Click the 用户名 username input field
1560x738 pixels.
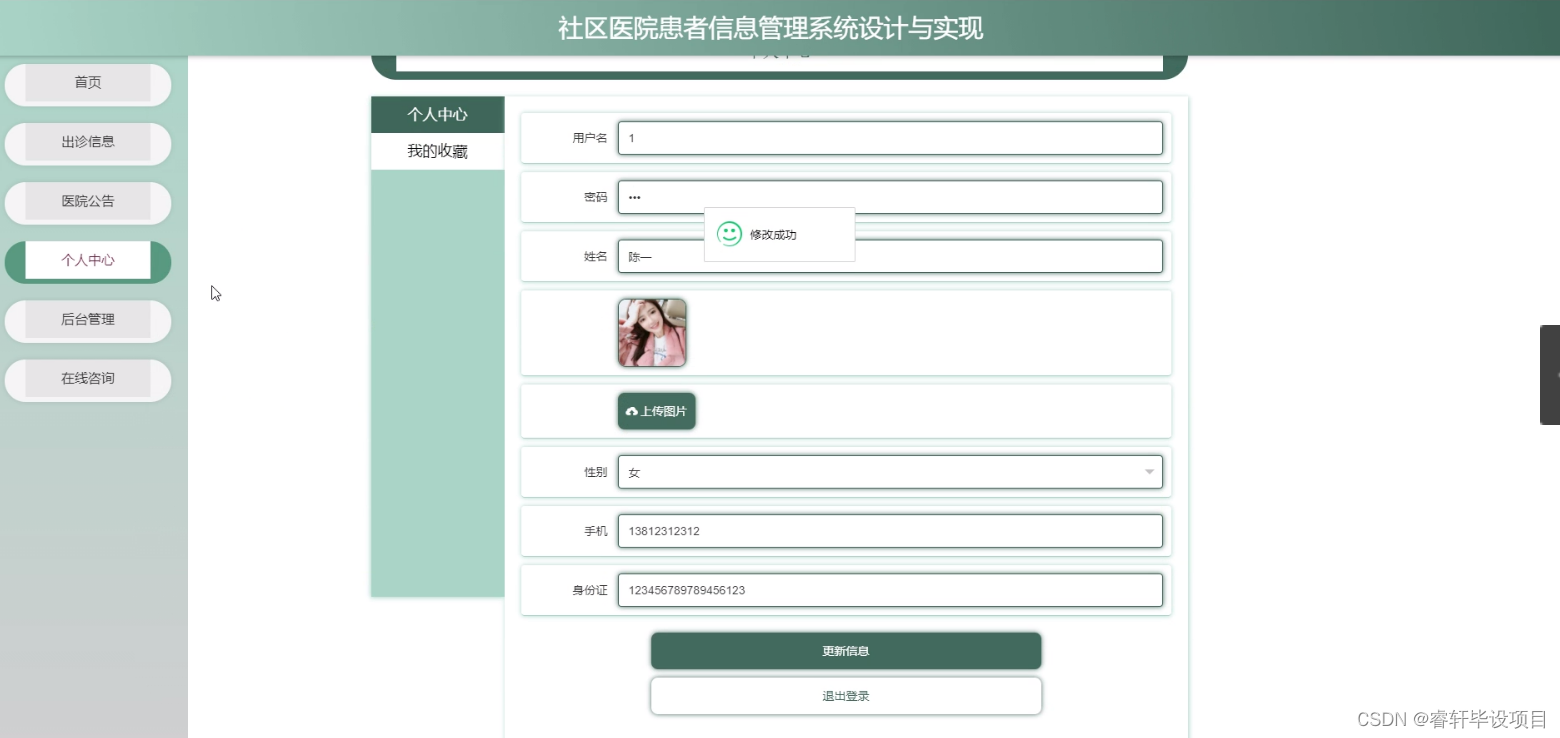890,137
